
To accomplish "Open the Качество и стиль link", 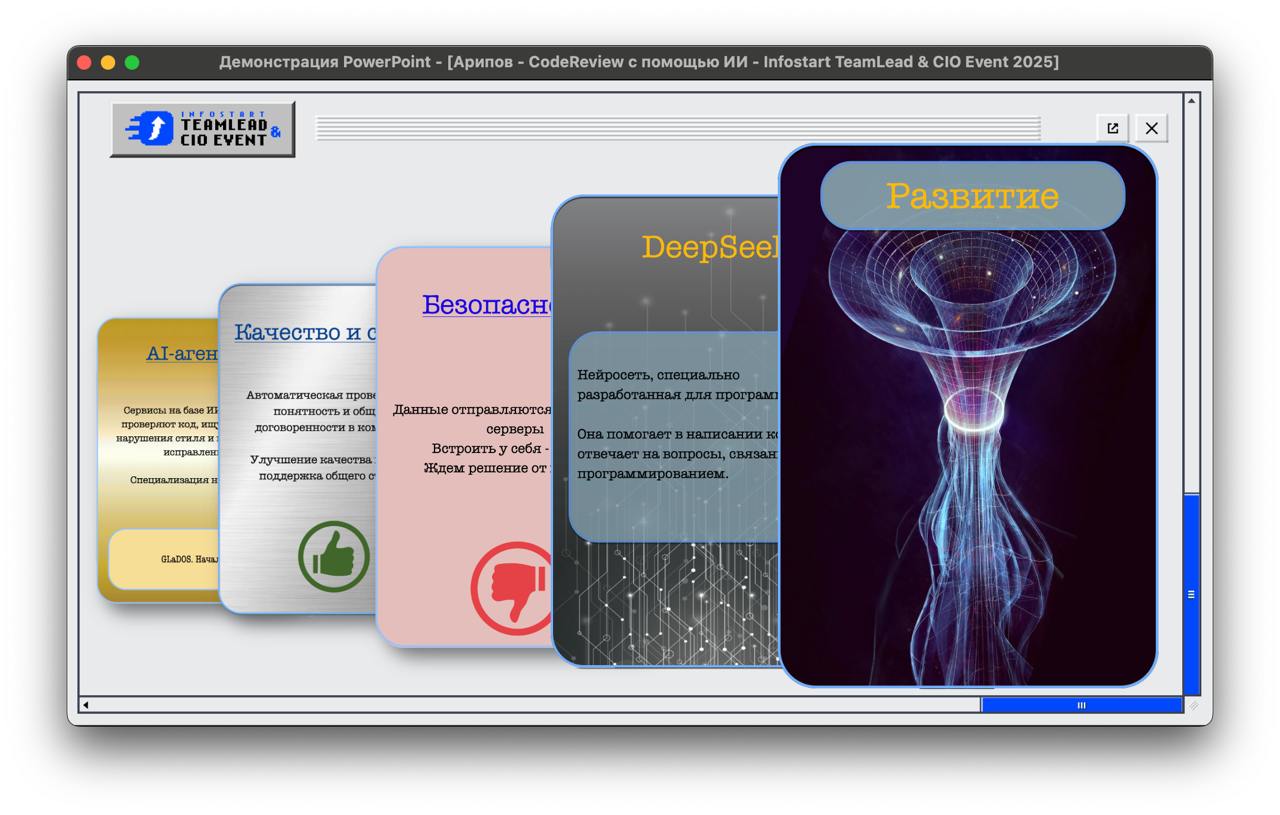I will 306,332.
